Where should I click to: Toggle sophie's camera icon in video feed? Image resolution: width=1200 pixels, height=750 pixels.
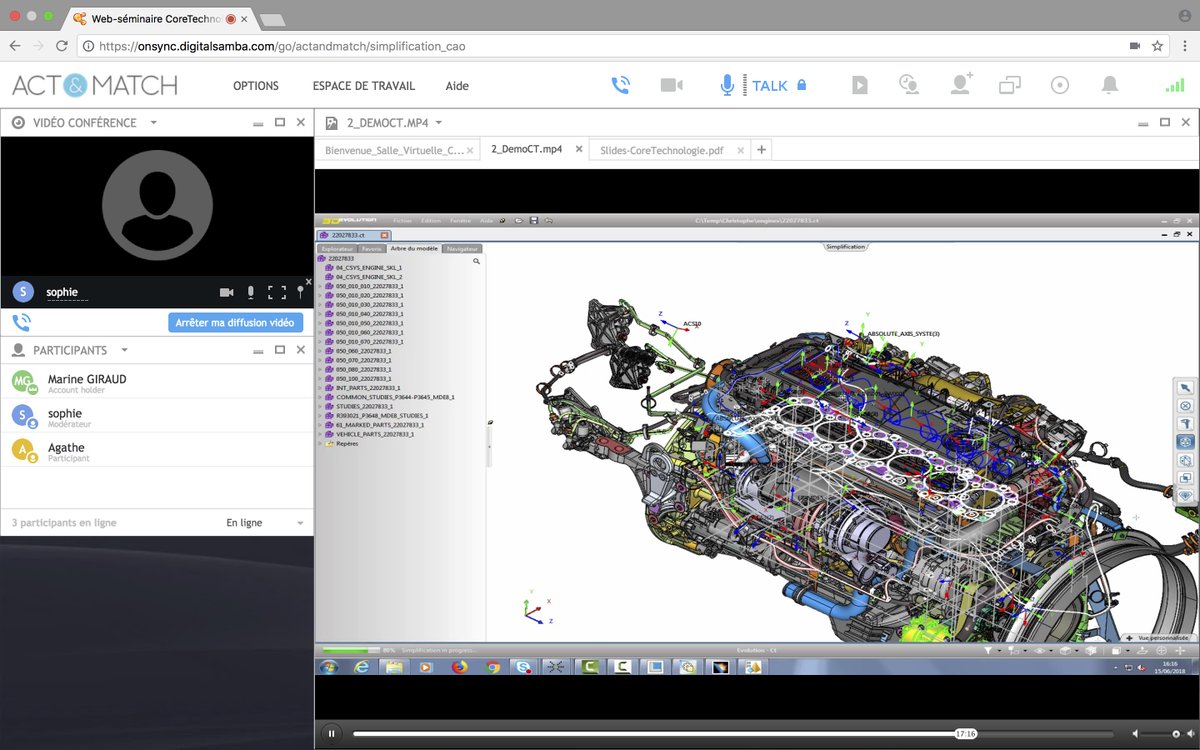227,292
